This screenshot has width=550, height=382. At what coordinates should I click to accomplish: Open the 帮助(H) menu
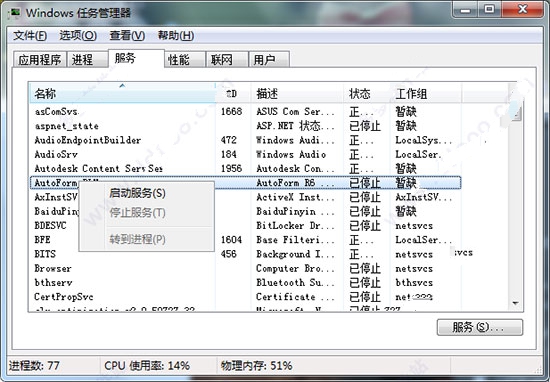click(x=176, y=35)
